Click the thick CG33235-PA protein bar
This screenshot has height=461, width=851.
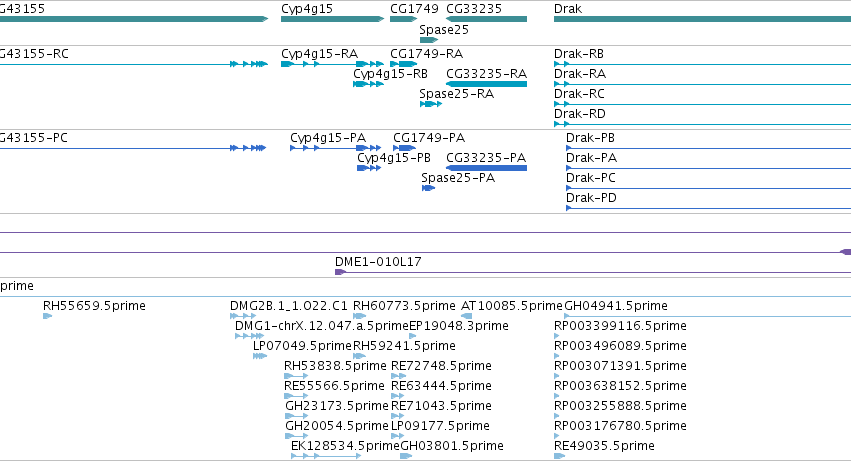[x=486, y=168]
